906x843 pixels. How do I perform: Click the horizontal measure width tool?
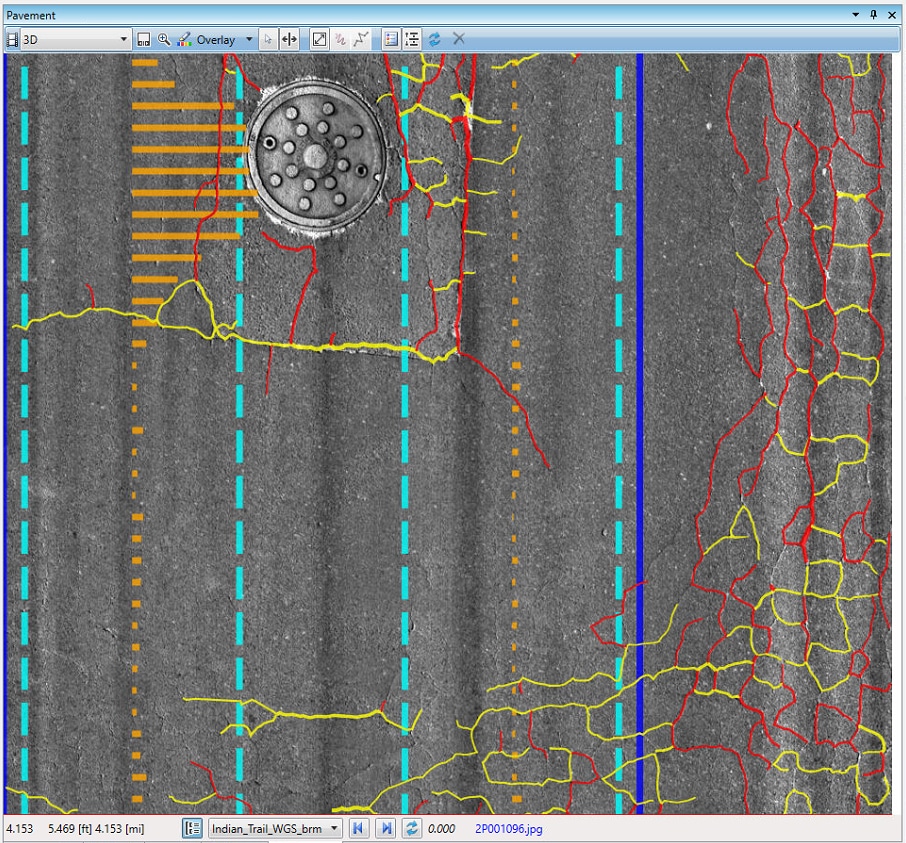[289, 40]
